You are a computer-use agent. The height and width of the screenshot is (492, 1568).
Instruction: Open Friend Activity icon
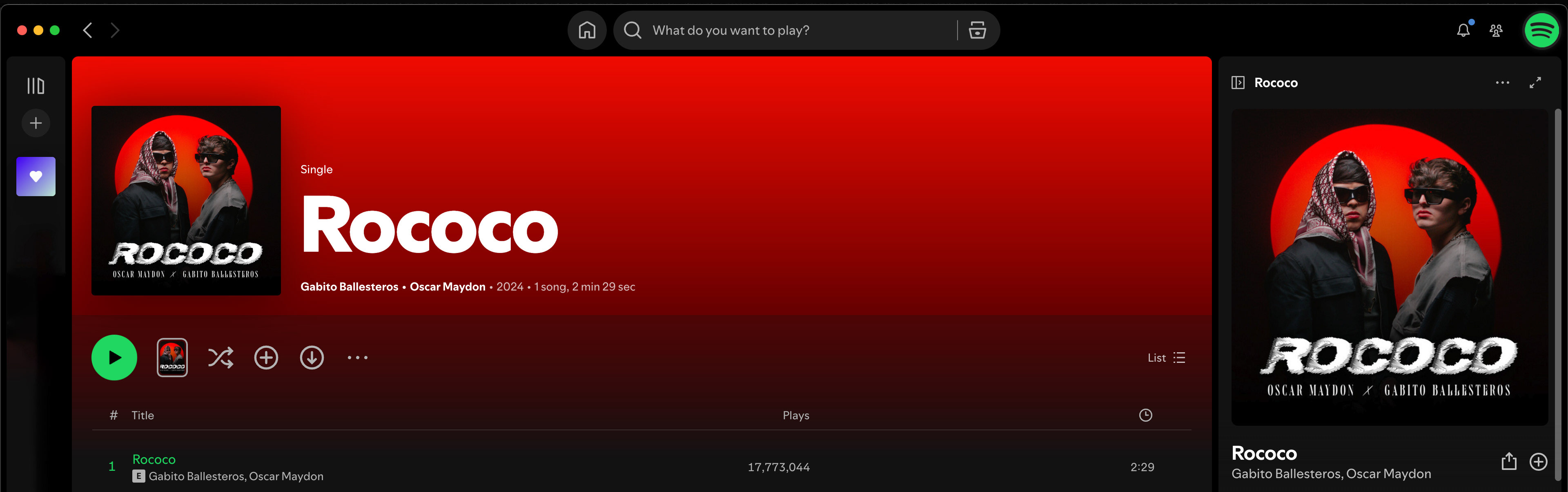(x=1496, y=30)
